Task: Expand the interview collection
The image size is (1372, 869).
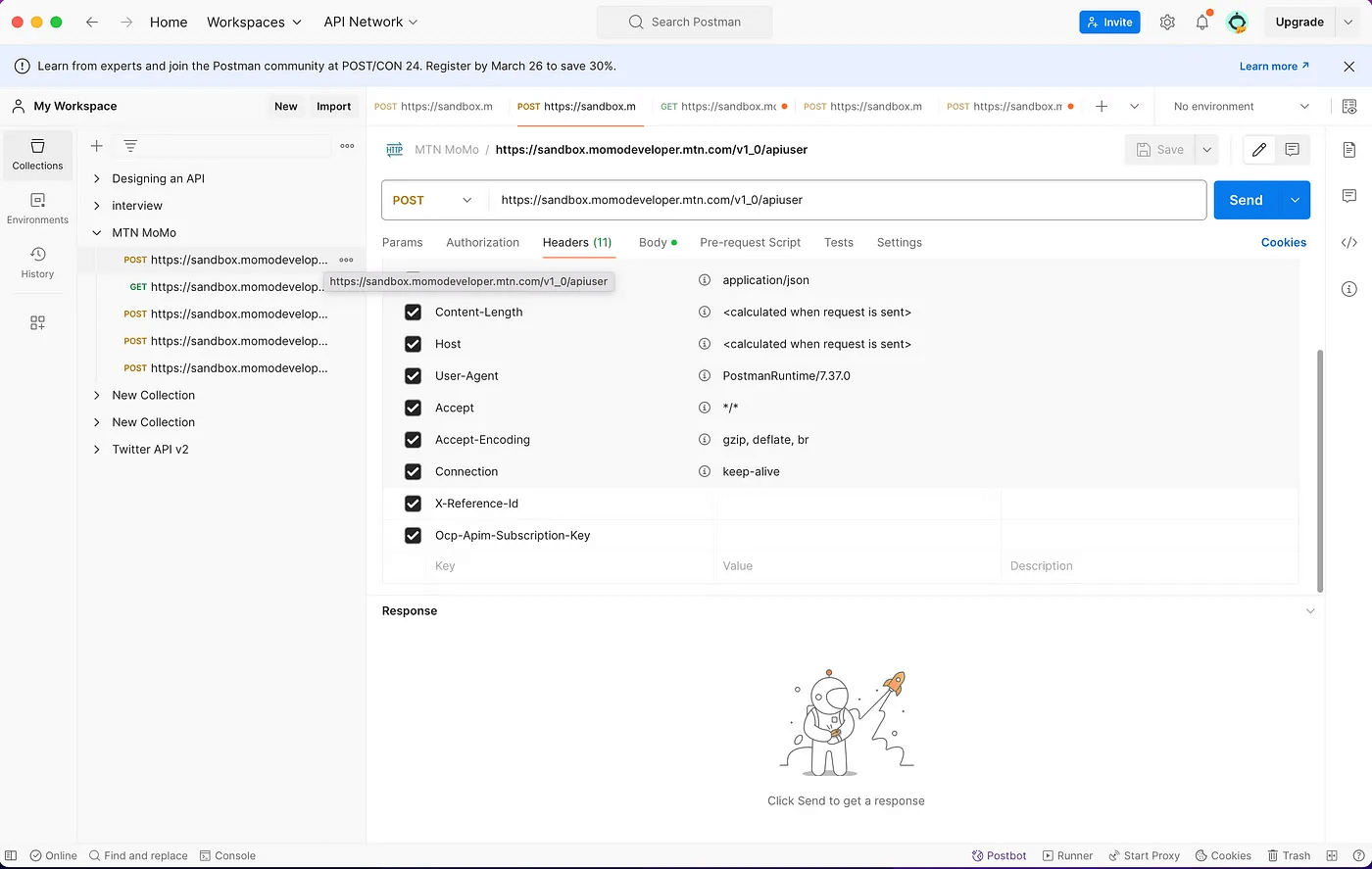Action: click(96, 206)
